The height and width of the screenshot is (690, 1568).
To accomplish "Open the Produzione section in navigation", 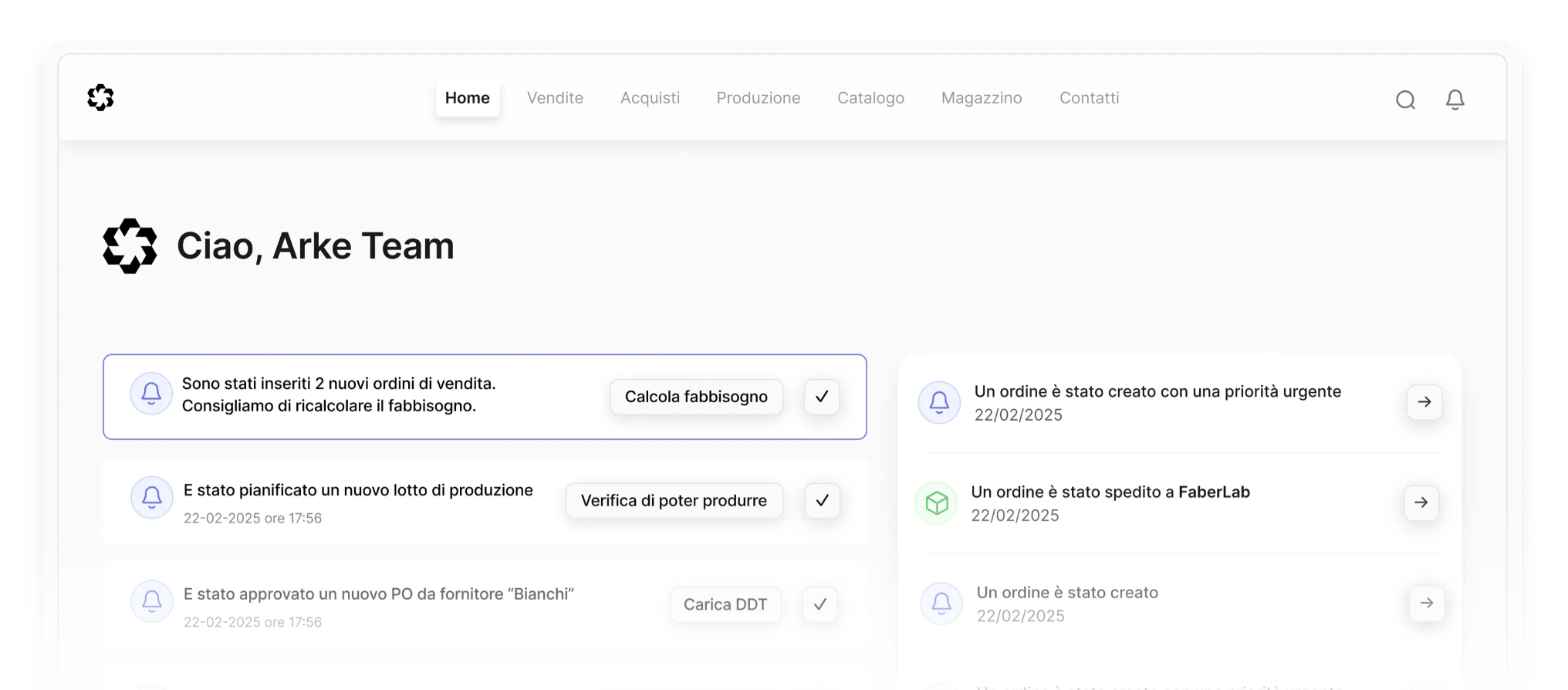I will (758, 98).
